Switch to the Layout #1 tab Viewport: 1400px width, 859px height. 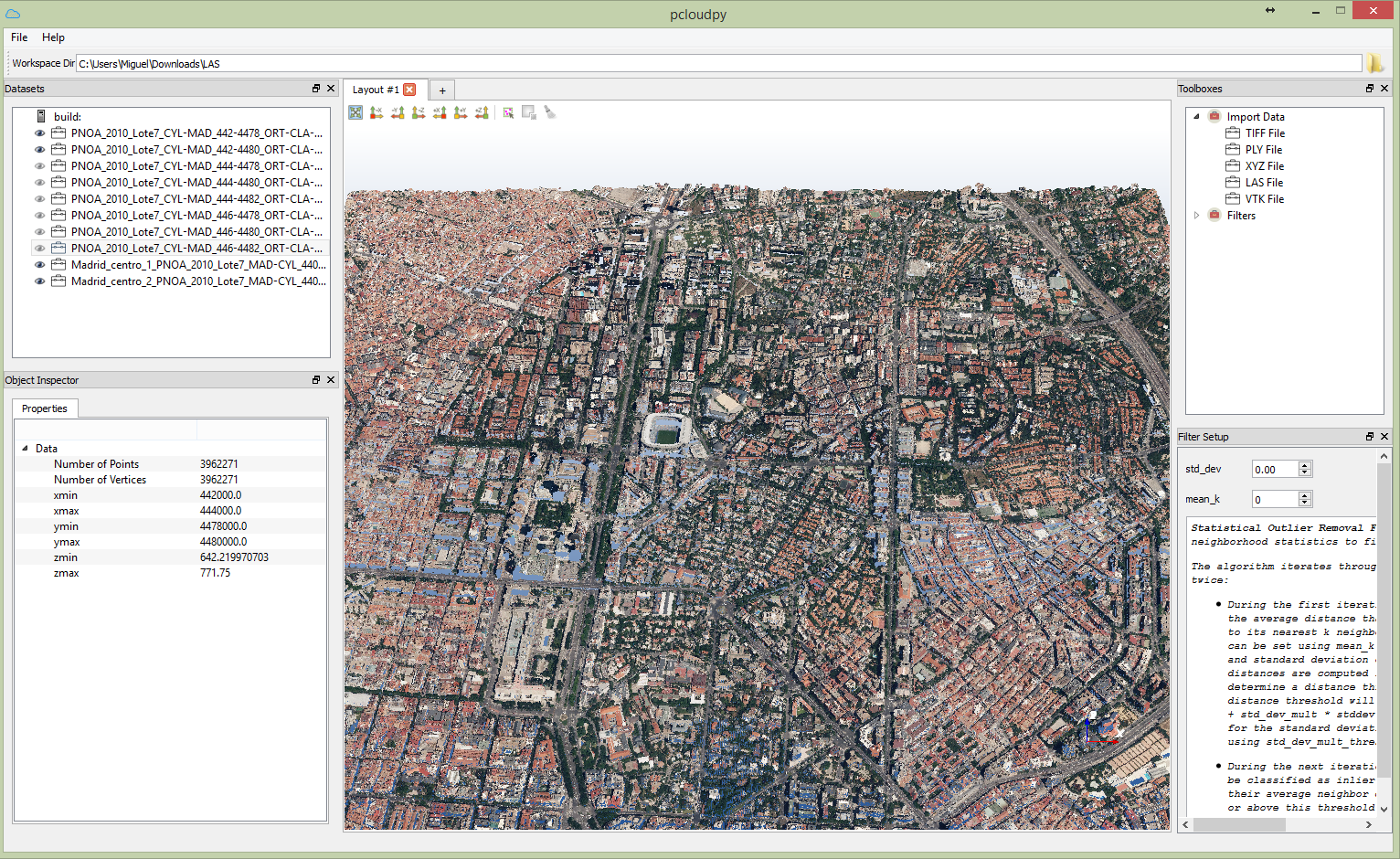(375, 90)
